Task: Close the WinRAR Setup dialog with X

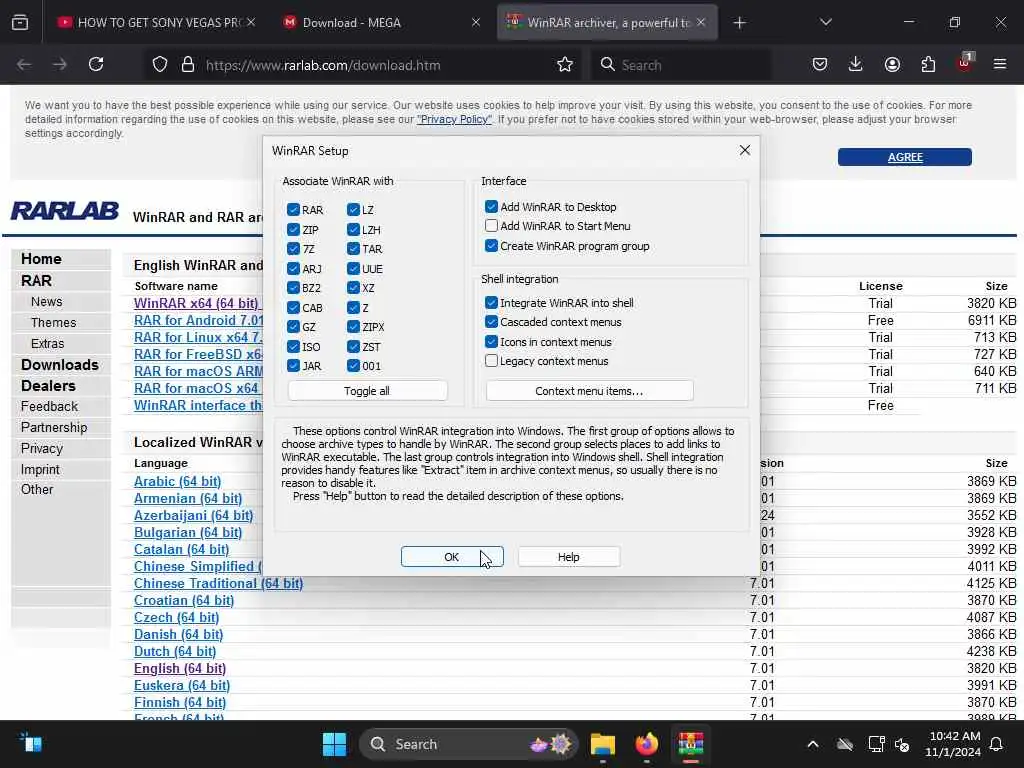Action: (744, 150)
